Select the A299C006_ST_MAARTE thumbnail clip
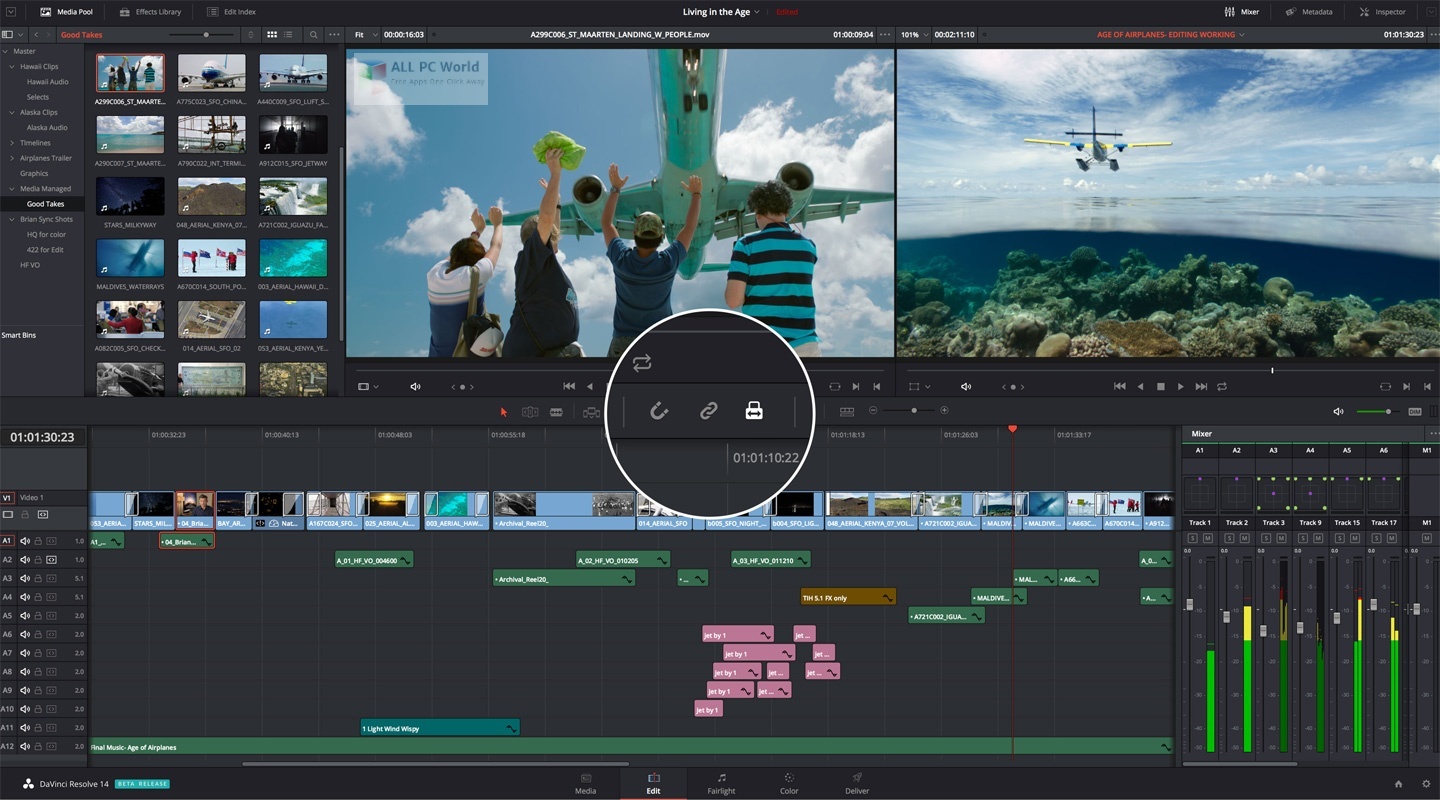The width and height of the screenshot is (1440, 800). pos(130,74)
